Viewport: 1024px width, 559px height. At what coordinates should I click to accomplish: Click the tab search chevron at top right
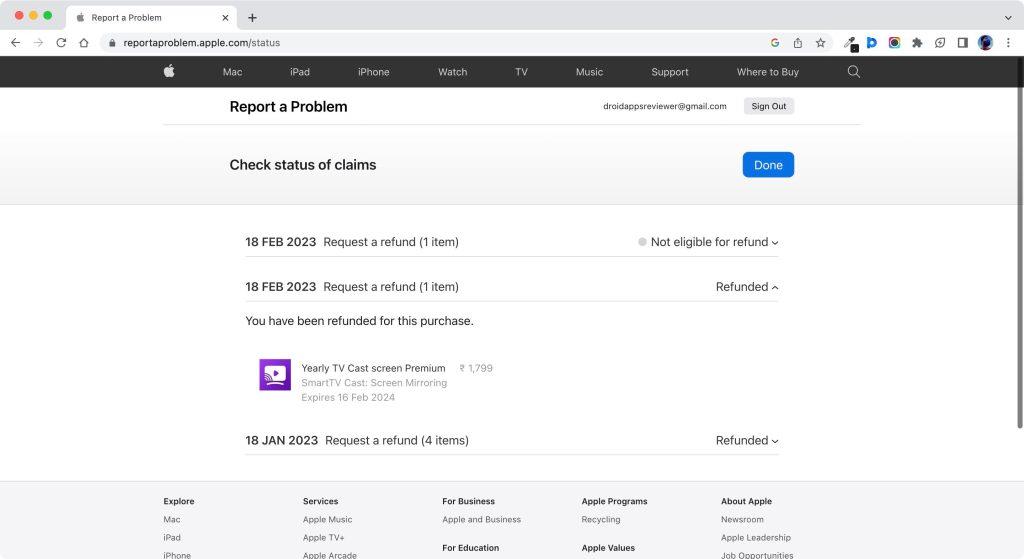[x=1008, y=18]
